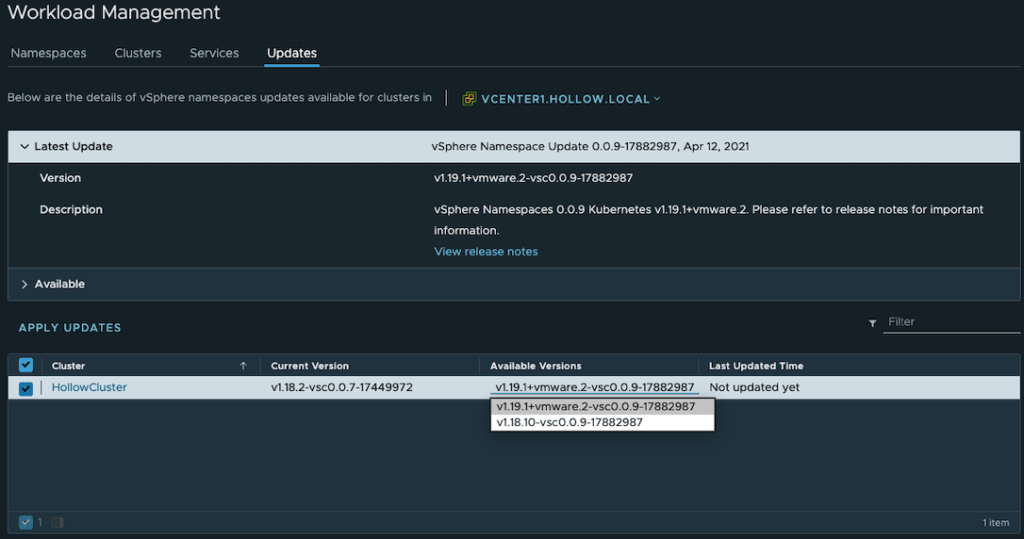Click the filter funnel icon
1024x539 pixels.
point(872,323)
